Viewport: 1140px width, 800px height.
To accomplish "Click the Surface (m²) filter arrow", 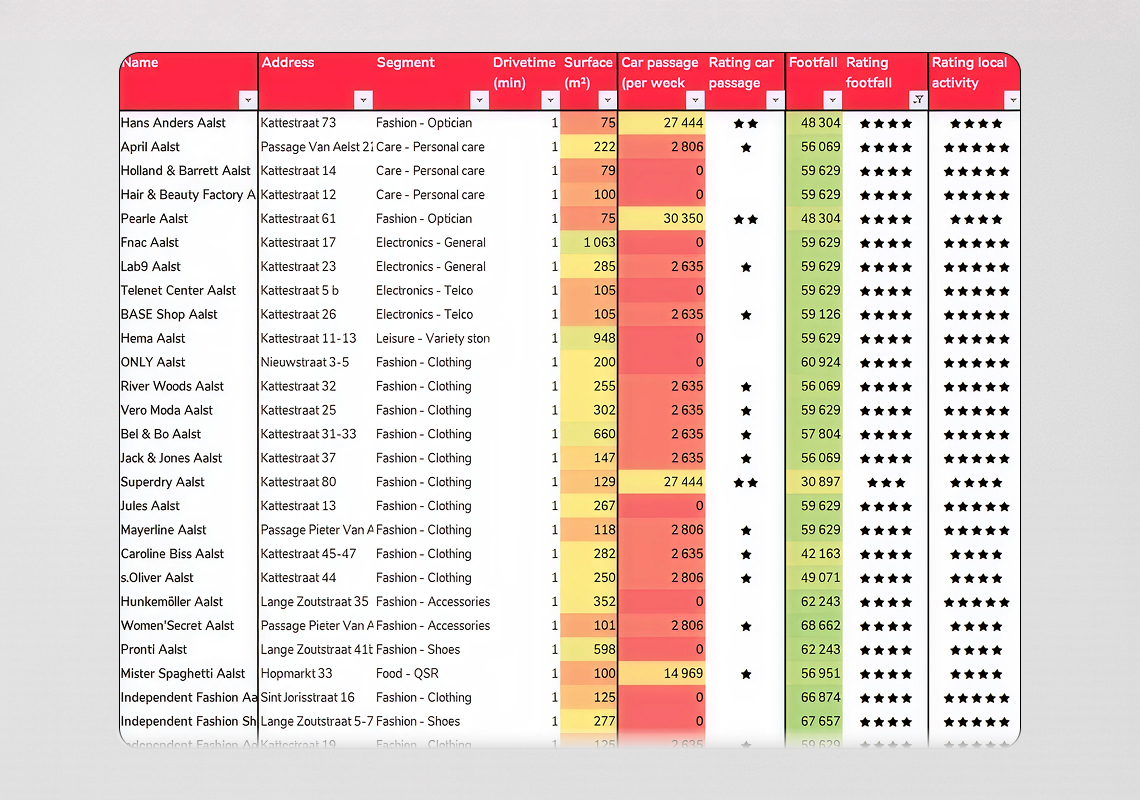I will click(607, 100).
